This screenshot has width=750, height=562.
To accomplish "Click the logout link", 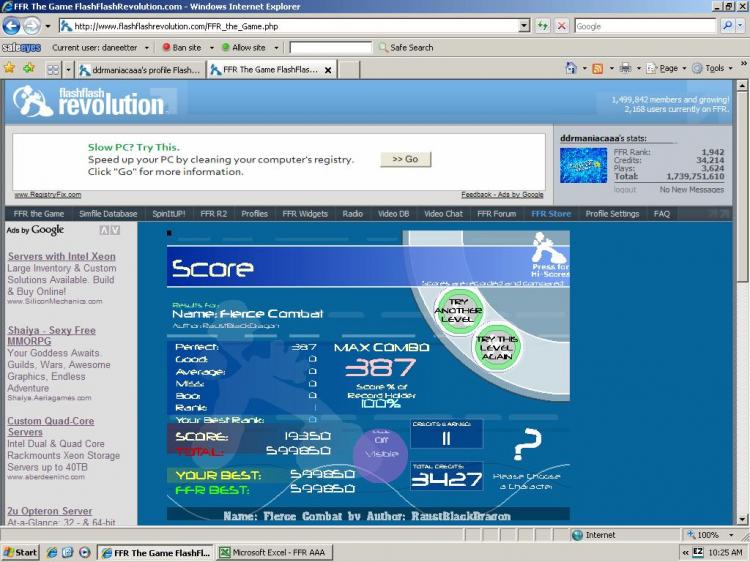I will pyautogui.click(x=625, y=190).
